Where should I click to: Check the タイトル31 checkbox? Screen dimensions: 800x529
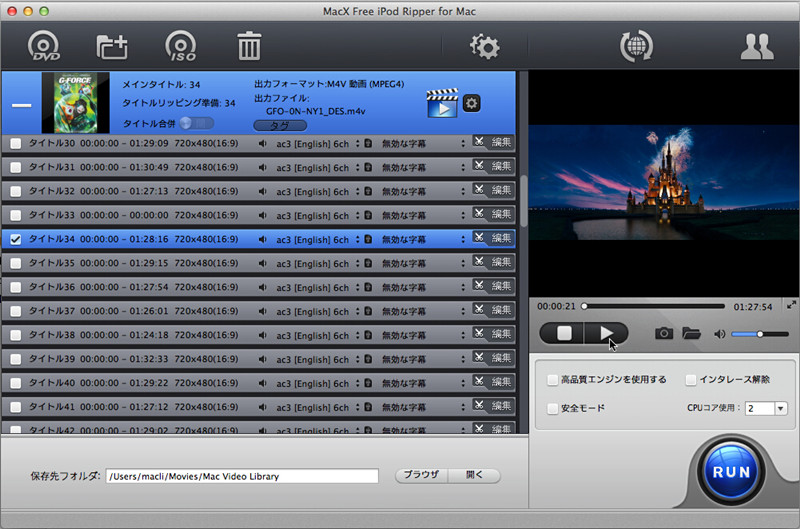[x=16, y=167]
